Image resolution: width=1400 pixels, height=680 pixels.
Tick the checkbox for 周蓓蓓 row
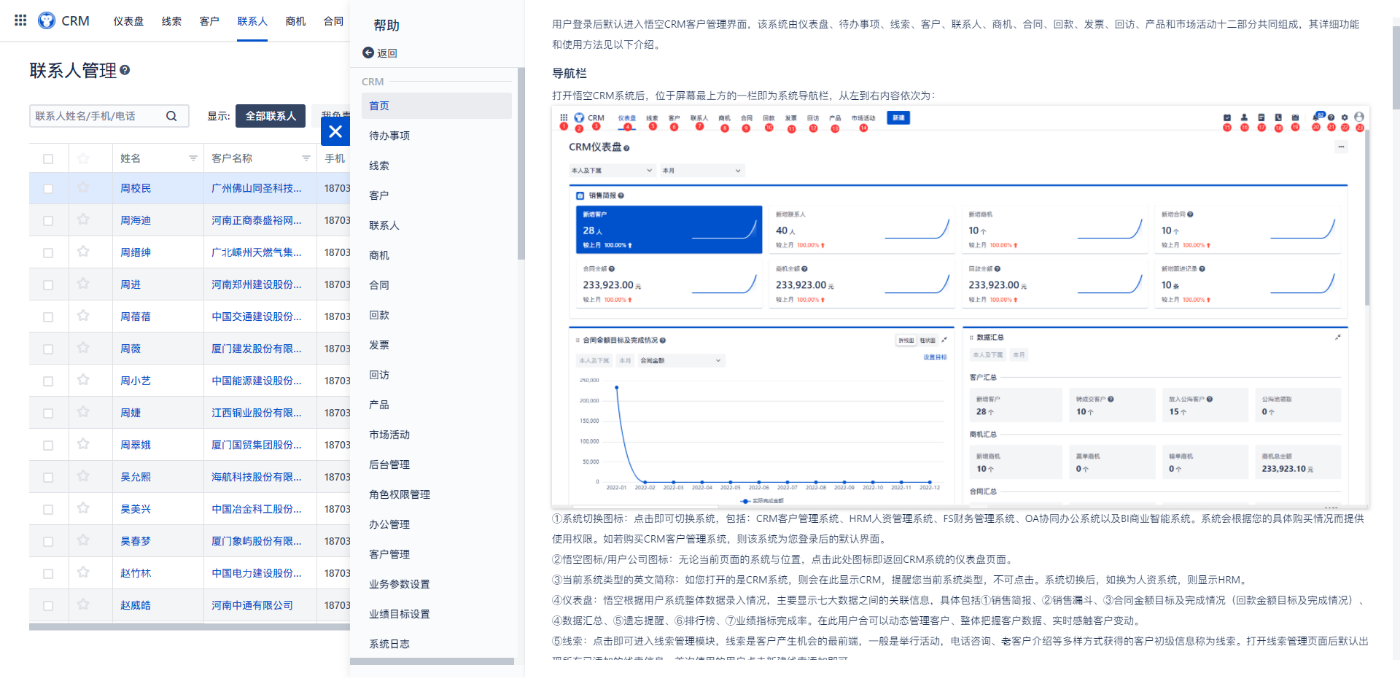point(48,316)
